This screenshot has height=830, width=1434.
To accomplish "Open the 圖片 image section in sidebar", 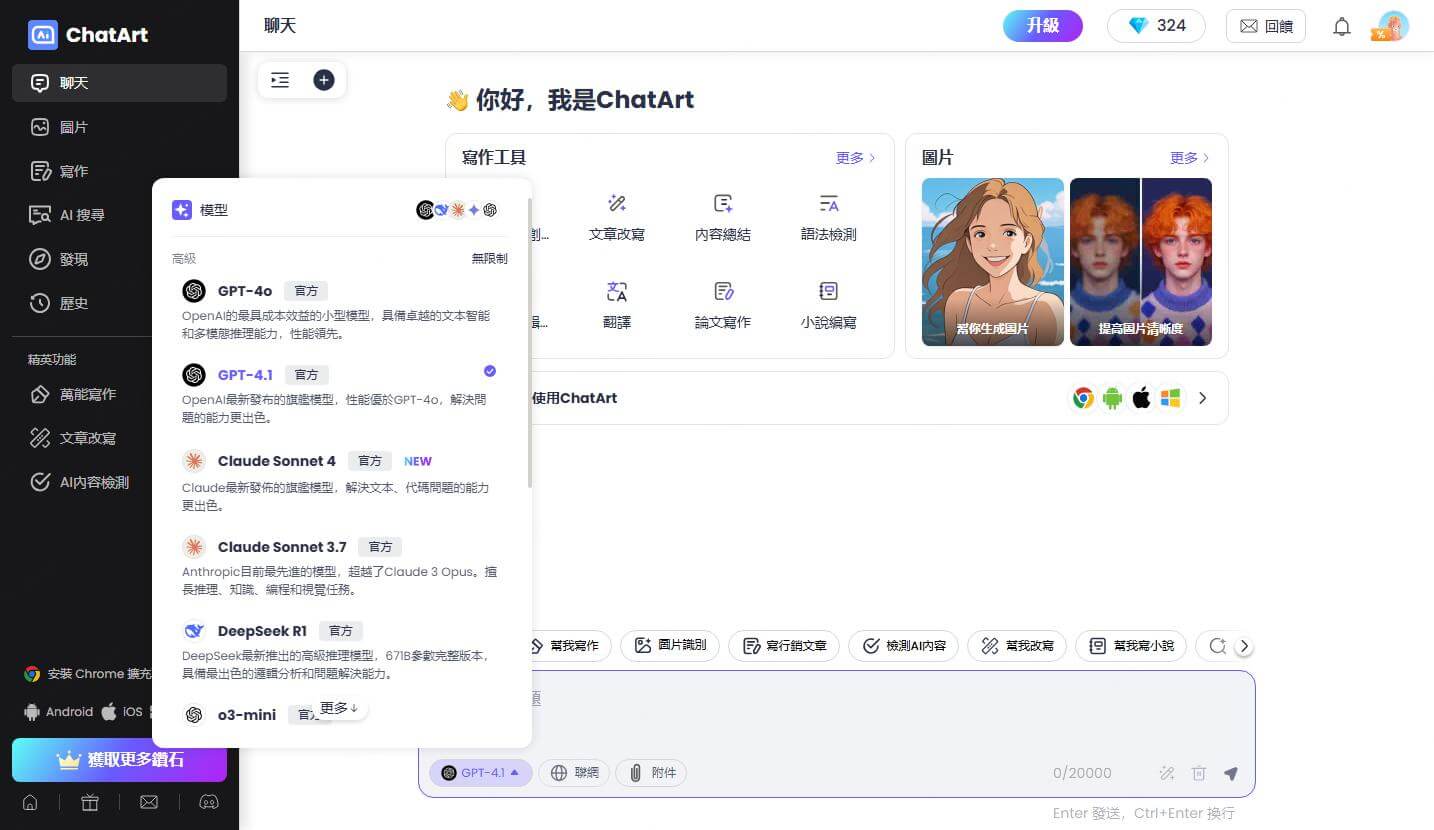I will (119, 127).
